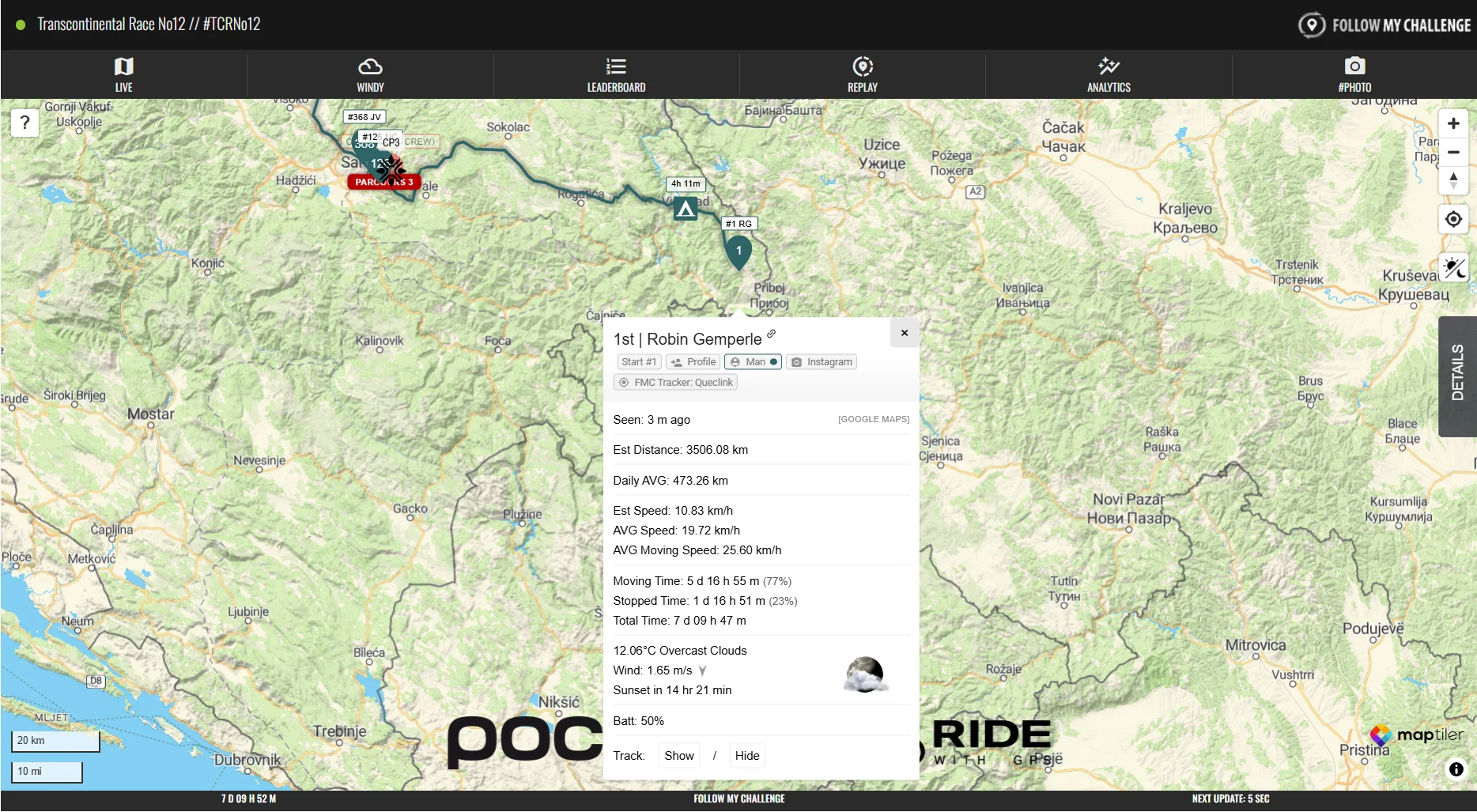The height and width of the screenshot is (812, 1477).
Task: Click the green live status dot
Action: pos(21,25)
